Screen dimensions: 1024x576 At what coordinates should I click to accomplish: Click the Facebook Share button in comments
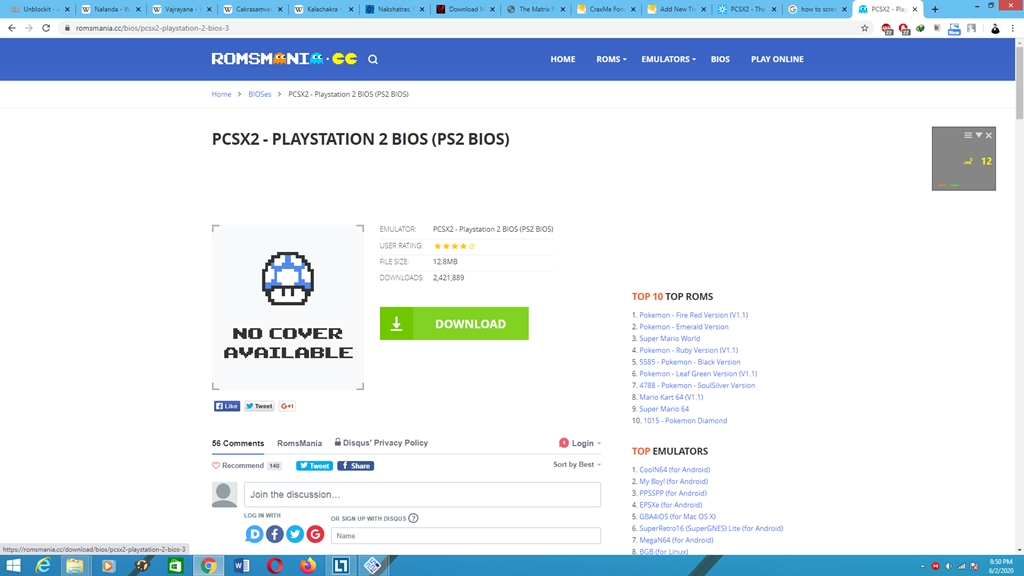(355, 466)
